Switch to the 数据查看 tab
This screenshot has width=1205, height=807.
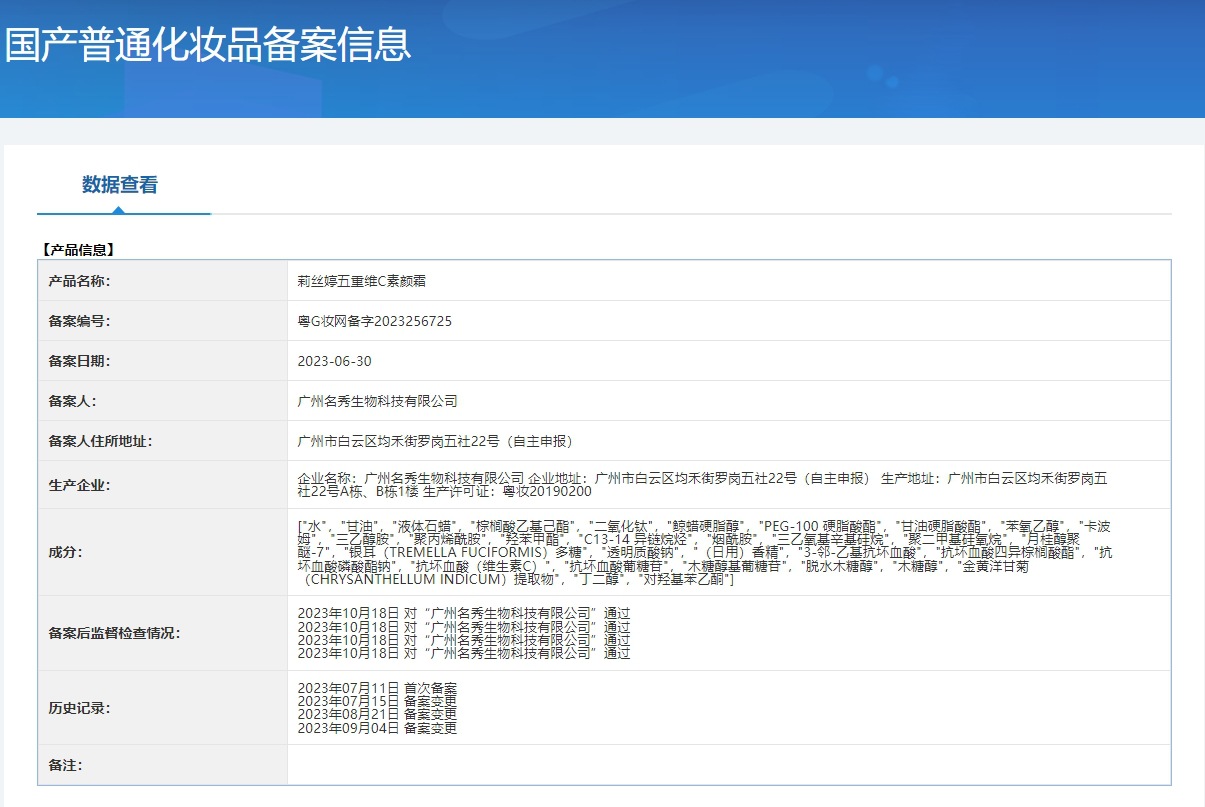tap(120, 185)
